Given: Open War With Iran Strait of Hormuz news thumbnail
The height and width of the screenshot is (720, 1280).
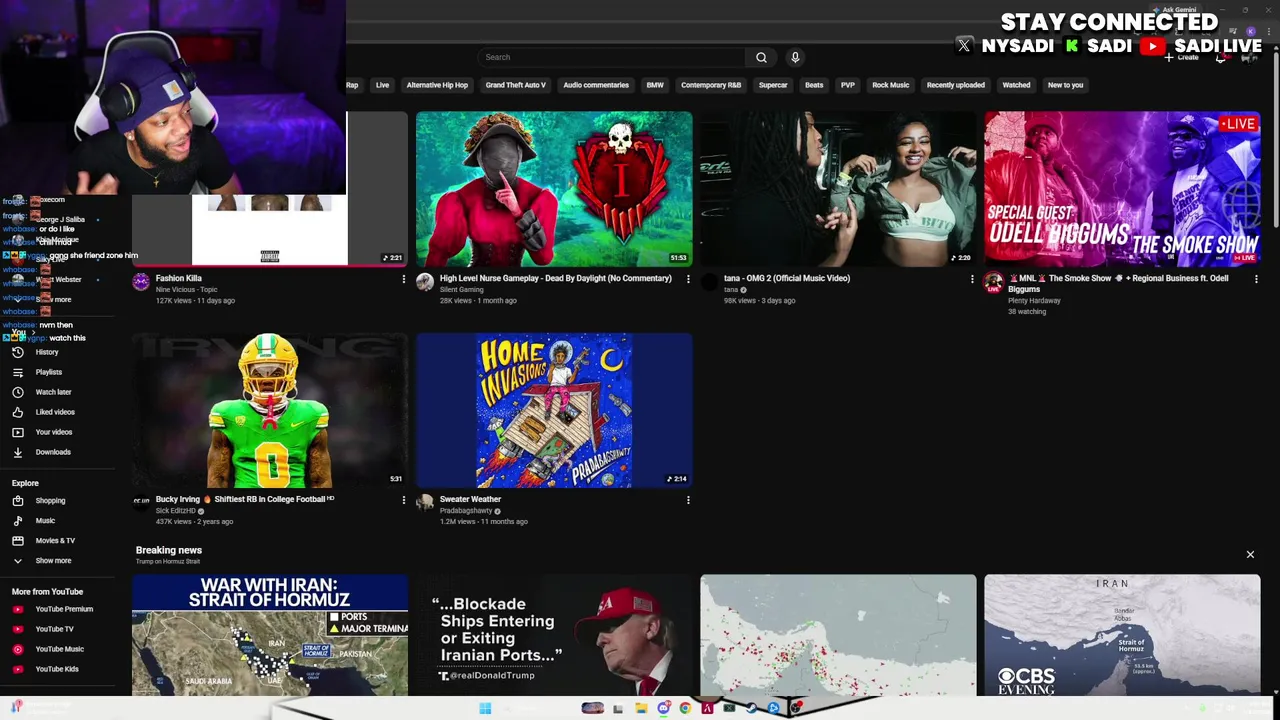Looking at the screenshot, I should 270,635.
